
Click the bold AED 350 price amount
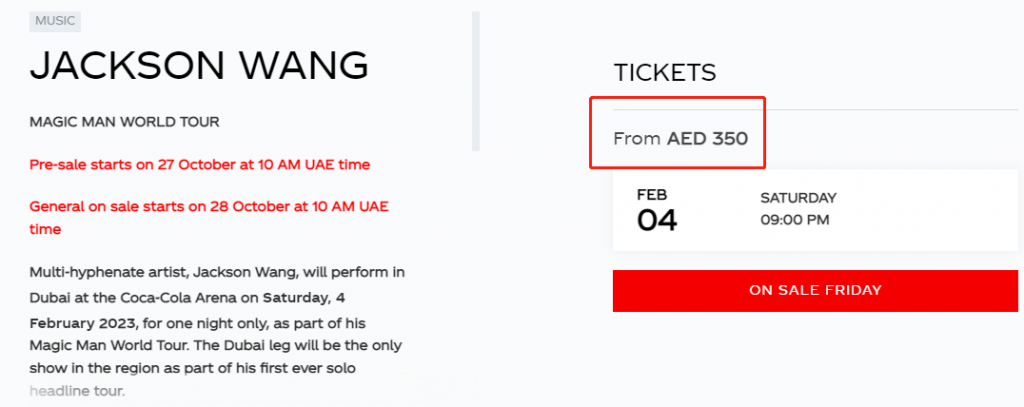pyautogui.click(x=707, y=138)
